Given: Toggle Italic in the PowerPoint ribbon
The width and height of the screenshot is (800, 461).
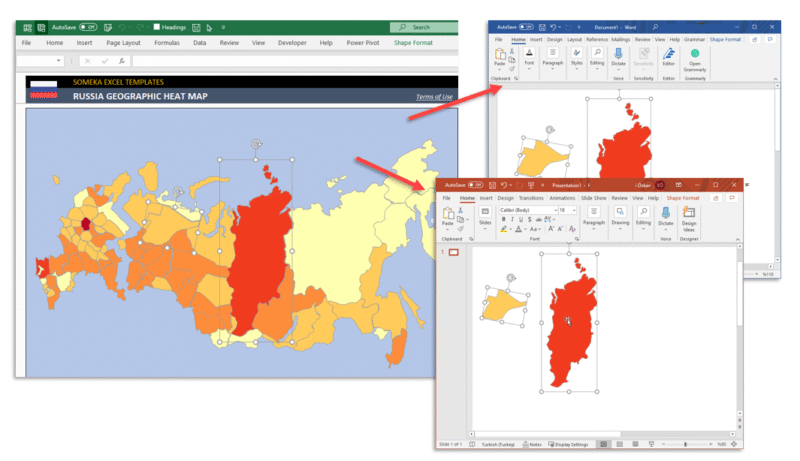Looking at the screenshot, I should pos(512,219).
